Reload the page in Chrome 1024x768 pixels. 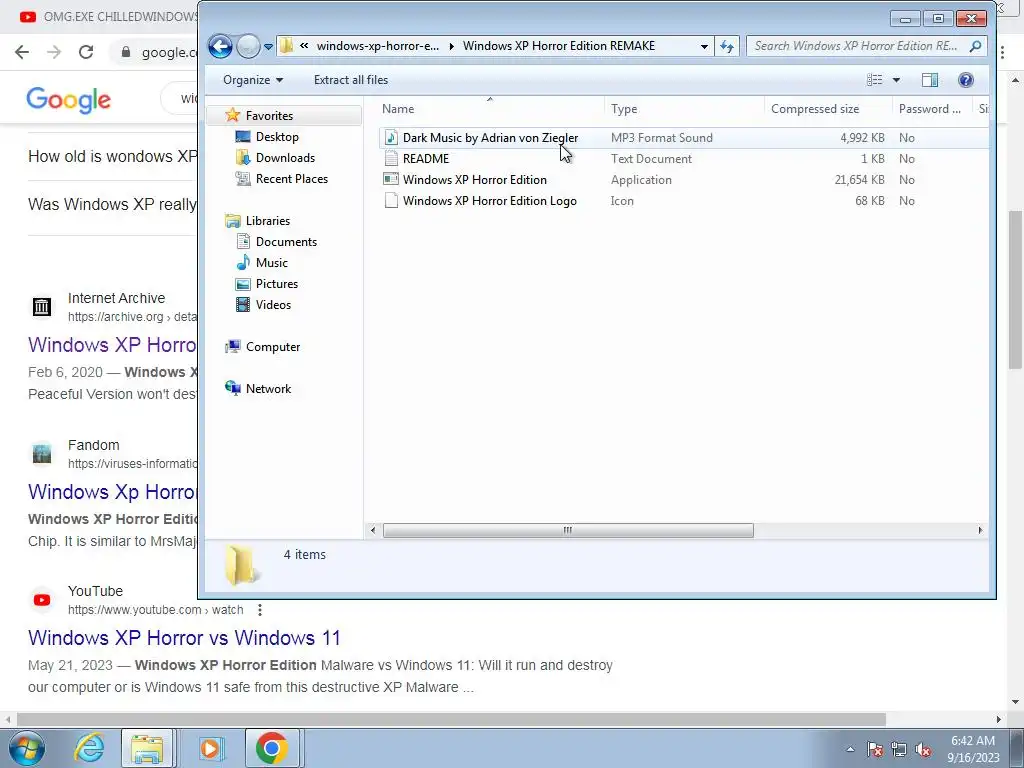[86, 52]
